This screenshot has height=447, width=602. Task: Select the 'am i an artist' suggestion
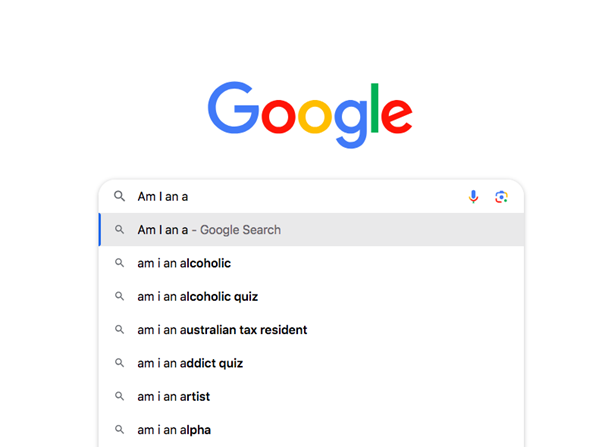pyautogui.click(x=174, y=397)
